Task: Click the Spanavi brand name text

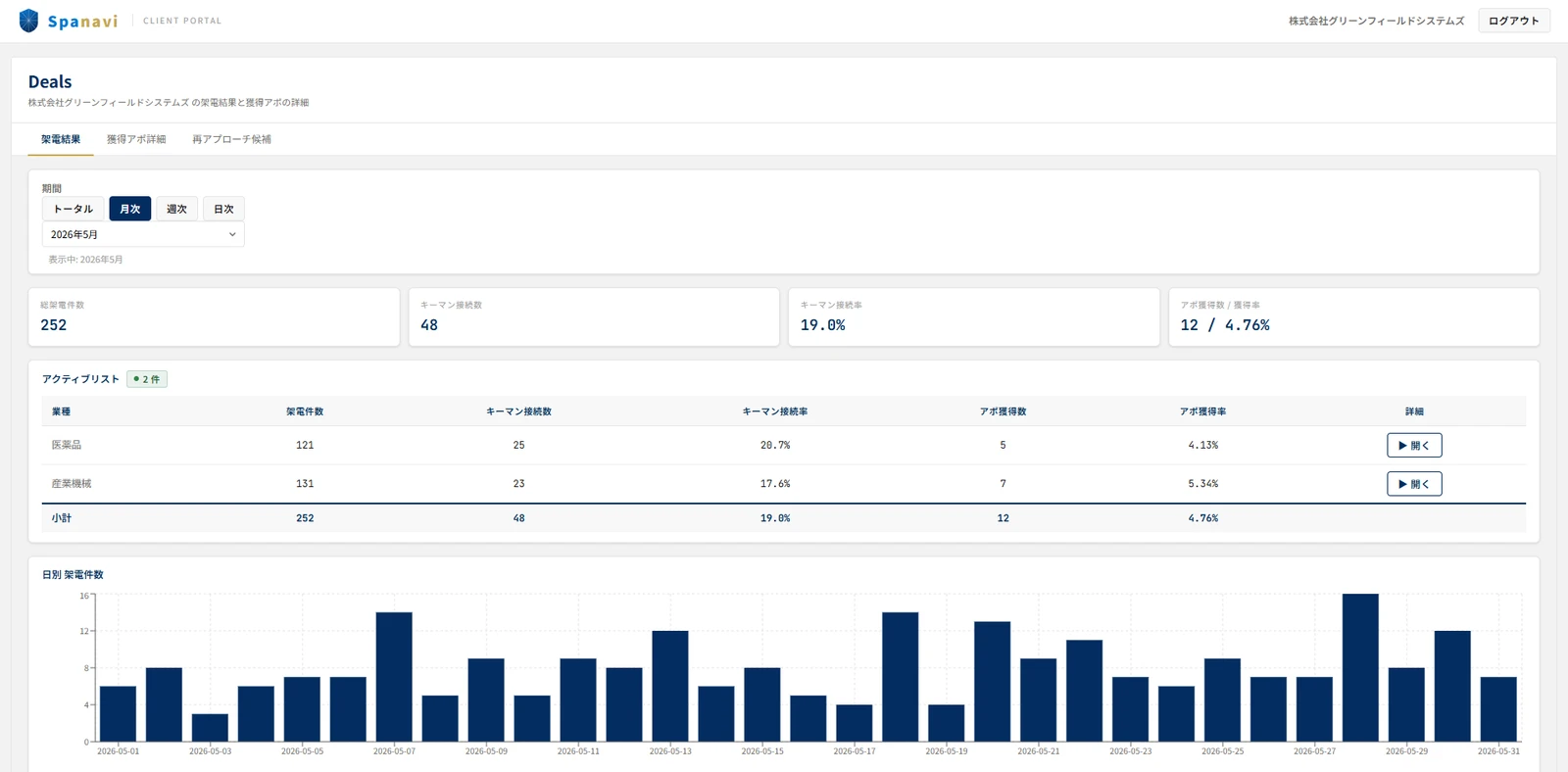Action: 82,22
